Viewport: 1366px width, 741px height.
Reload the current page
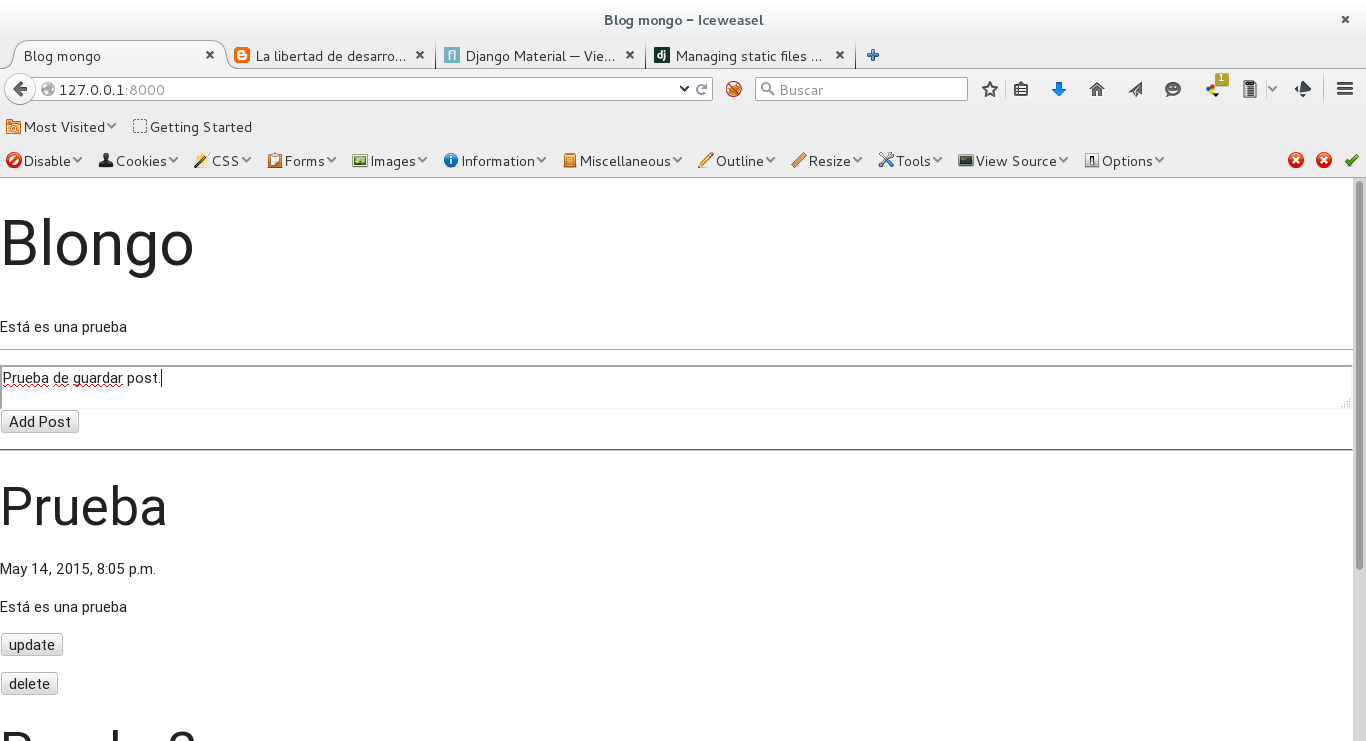pos(702,89)
